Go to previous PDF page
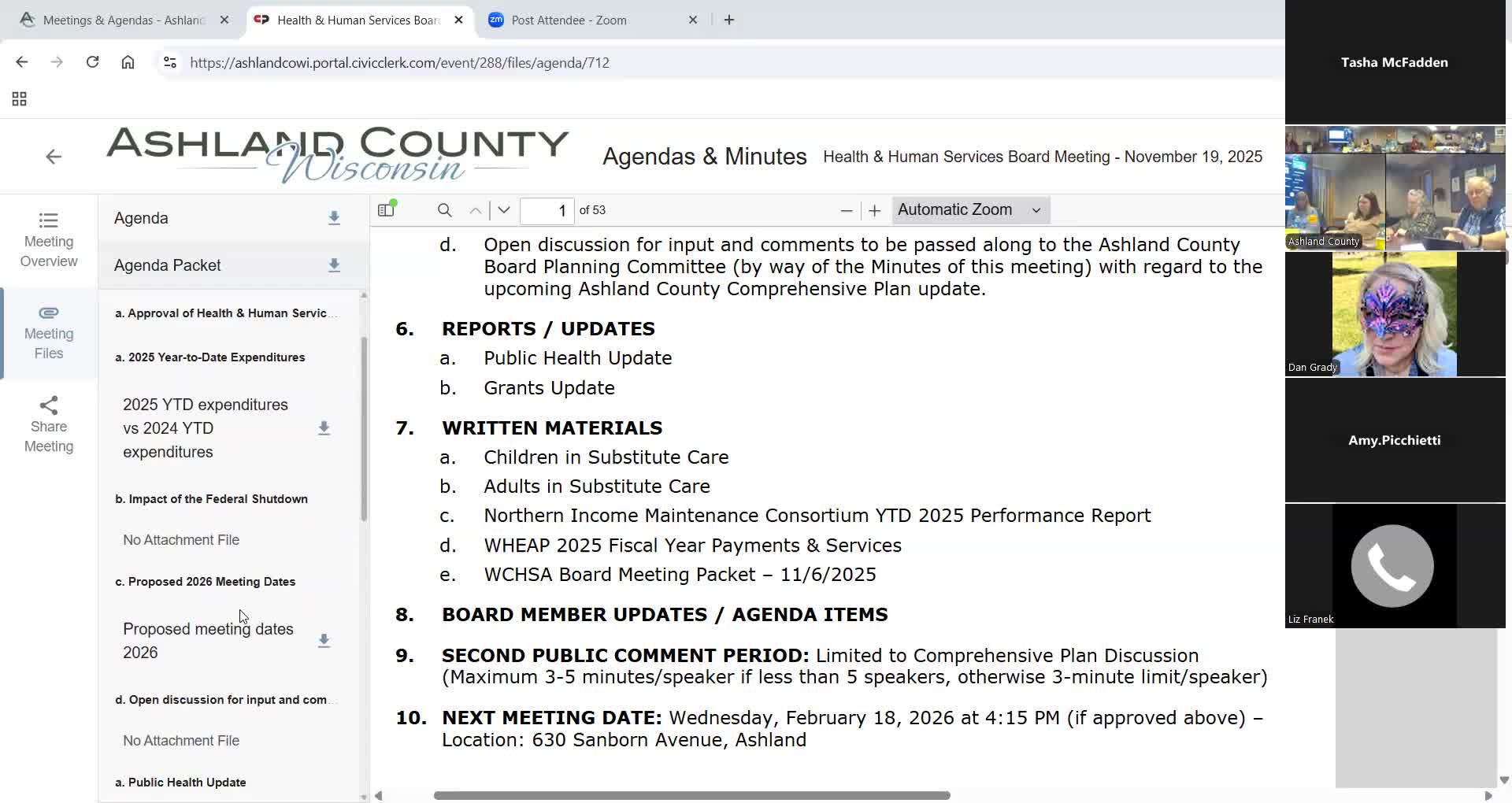Screen dimensions: 1512x803 click(476, 210)
